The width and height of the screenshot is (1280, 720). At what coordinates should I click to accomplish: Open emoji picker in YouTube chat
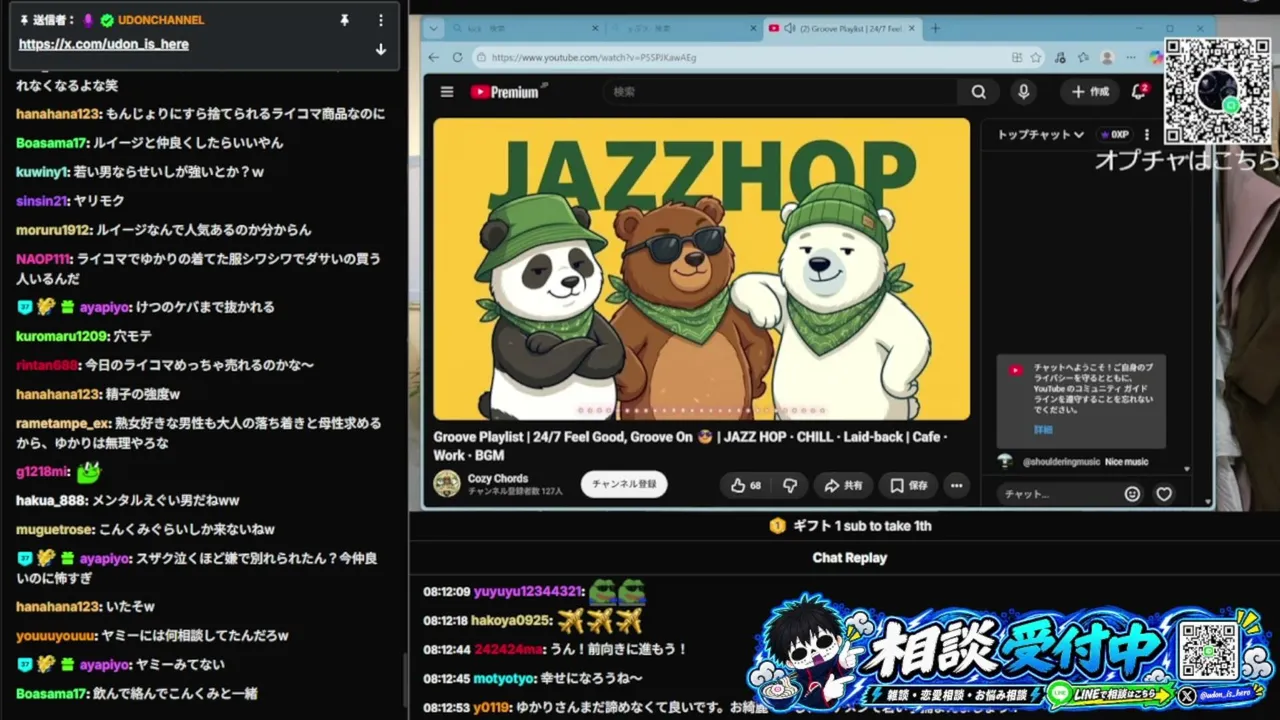coord(1132,494)
